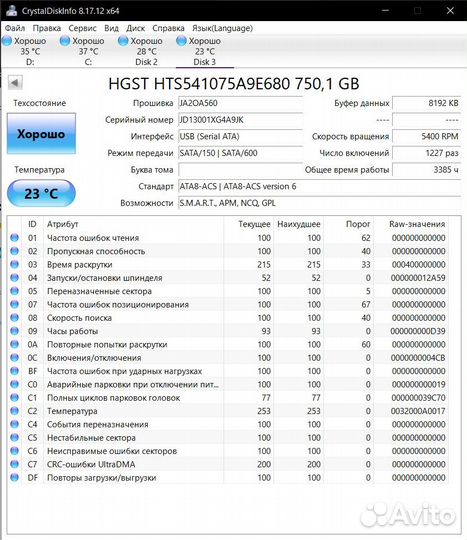Click status icon of row 09 Часы работы

(14, 331)
